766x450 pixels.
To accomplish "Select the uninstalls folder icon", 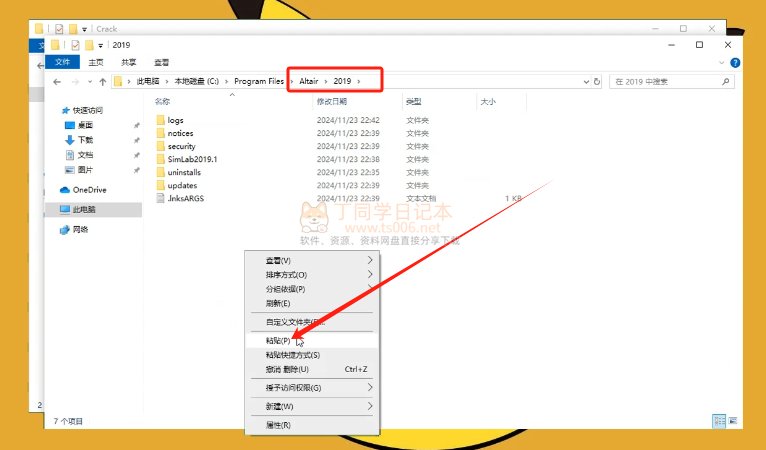I will pyautogui.click(x=161, y=172).
